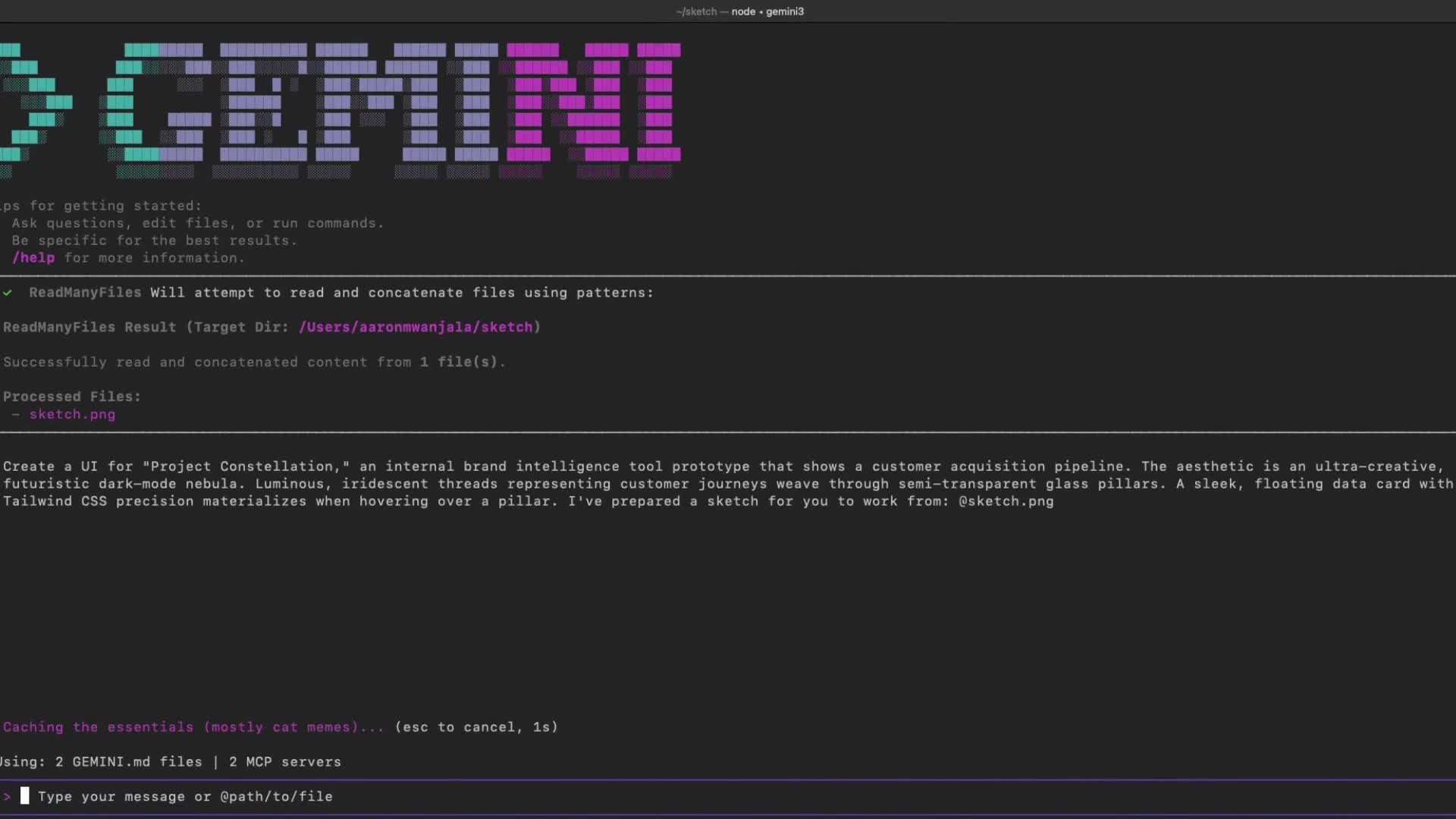The image size is (1456, 819).
Task: Click the ~/sketch folder name in title bar
Action: 696,11
